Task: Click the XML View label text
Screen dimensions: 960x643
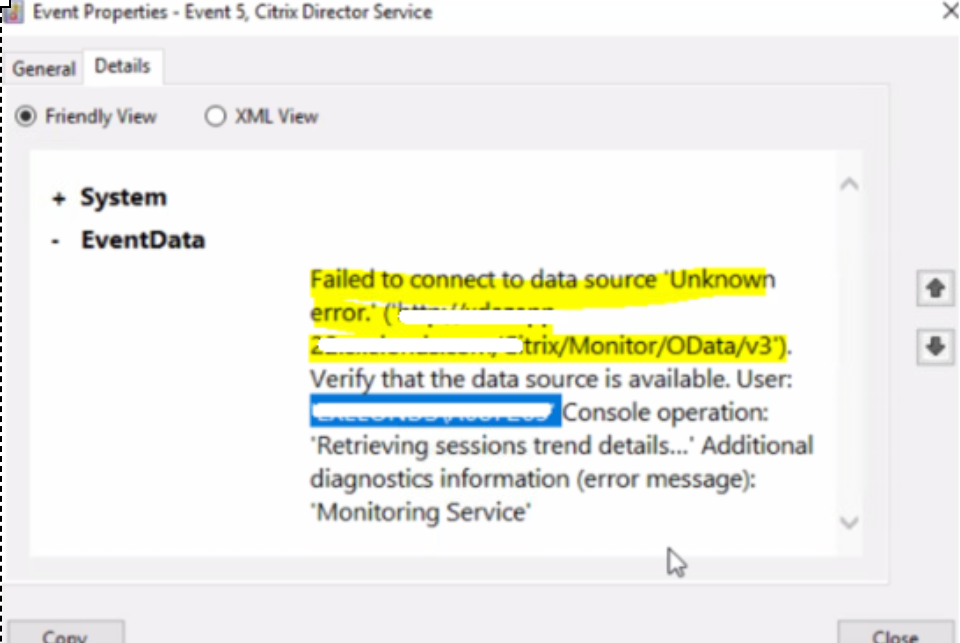Action: (277, 116)
